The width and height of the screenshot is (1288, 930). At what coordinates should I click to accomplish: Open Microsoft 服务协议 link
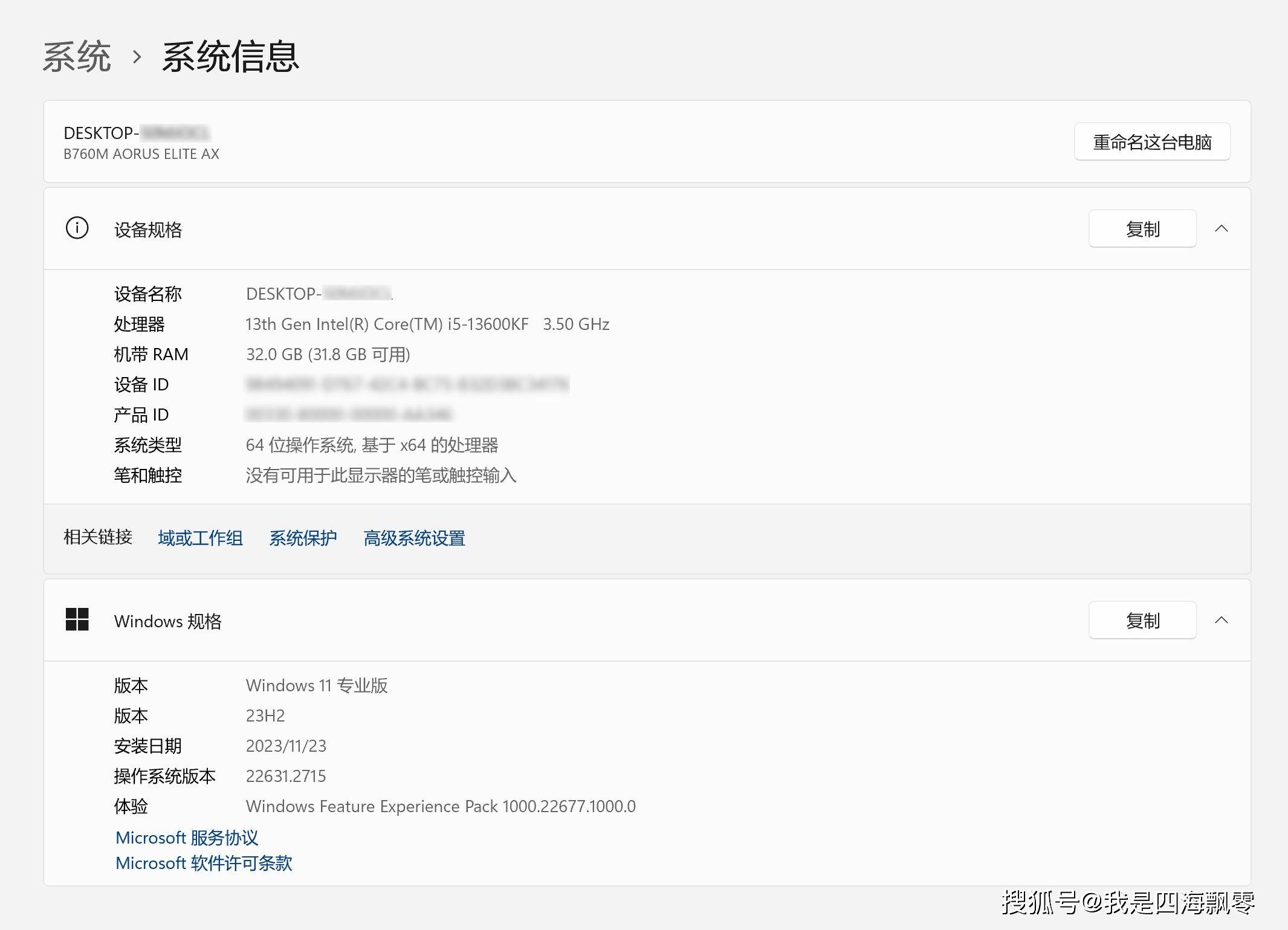(187, 838)
